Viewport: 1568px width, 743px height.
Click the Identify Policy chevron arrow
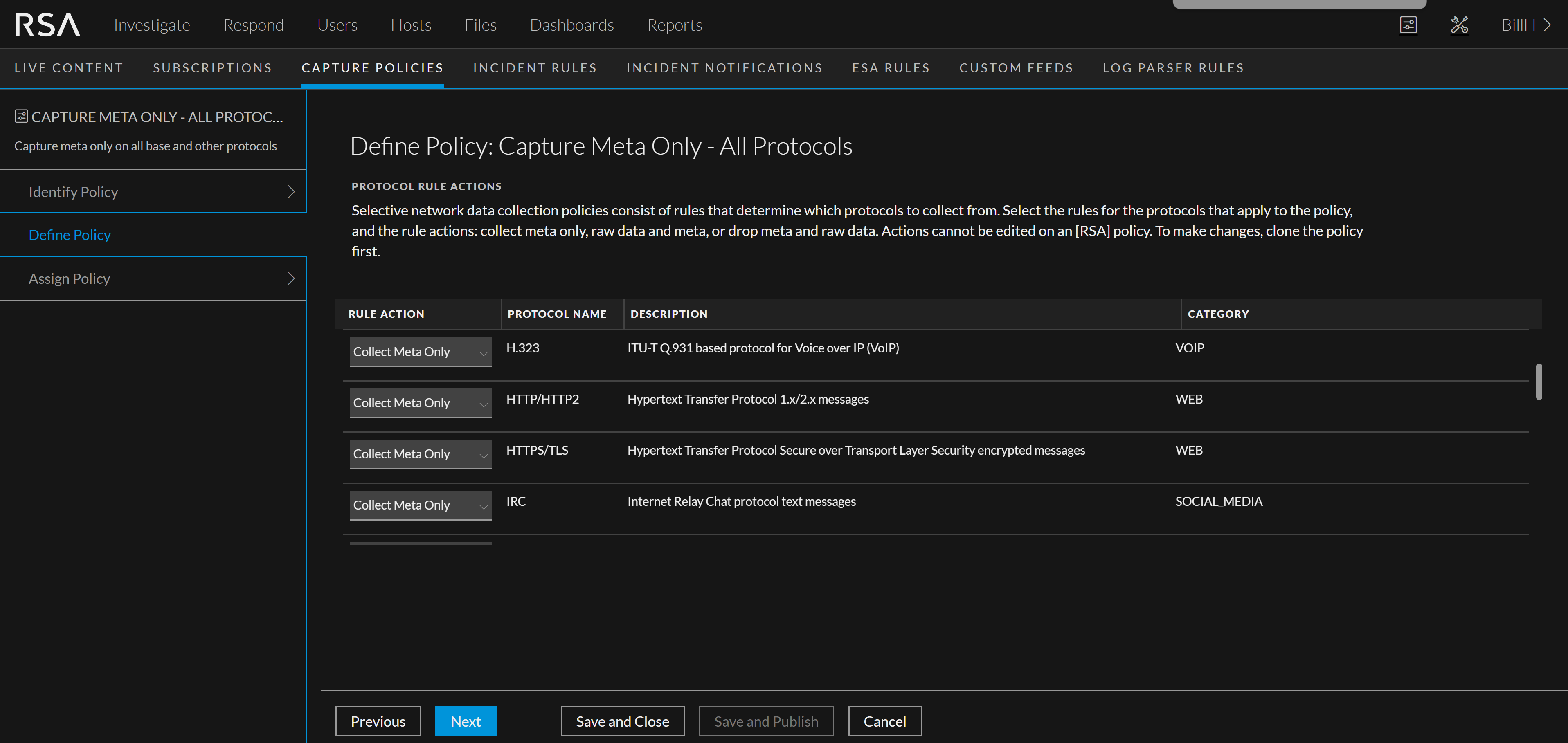tap(291, 192)
